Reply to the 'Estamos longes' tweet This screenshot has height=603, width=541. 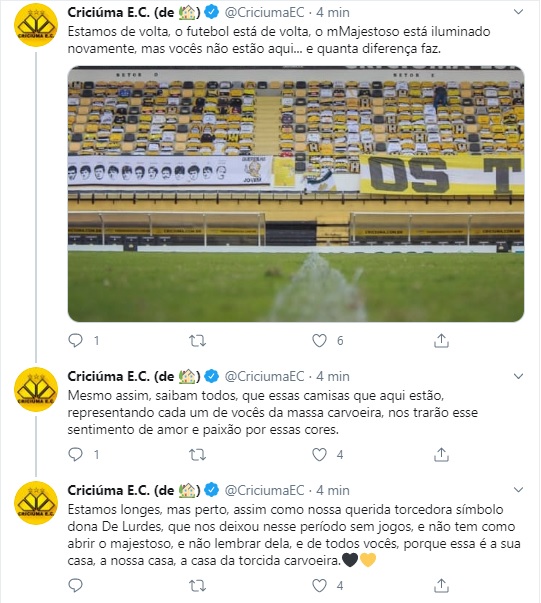click(75, 585)
